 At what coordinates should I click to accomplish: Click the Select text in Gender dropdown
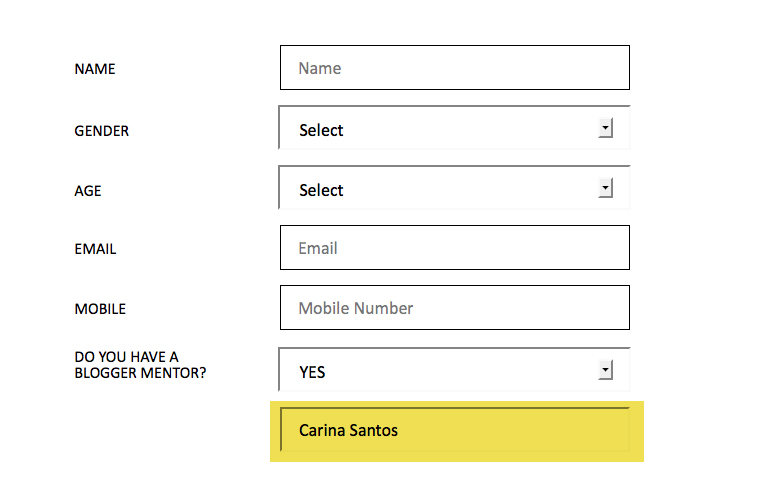321,130
